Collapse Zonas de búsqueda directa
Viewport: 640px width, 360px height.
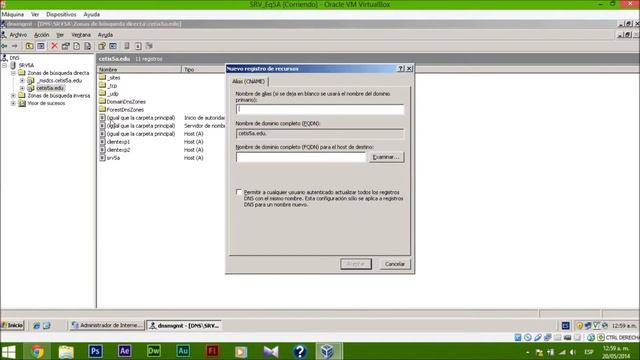tap(13, 73)
